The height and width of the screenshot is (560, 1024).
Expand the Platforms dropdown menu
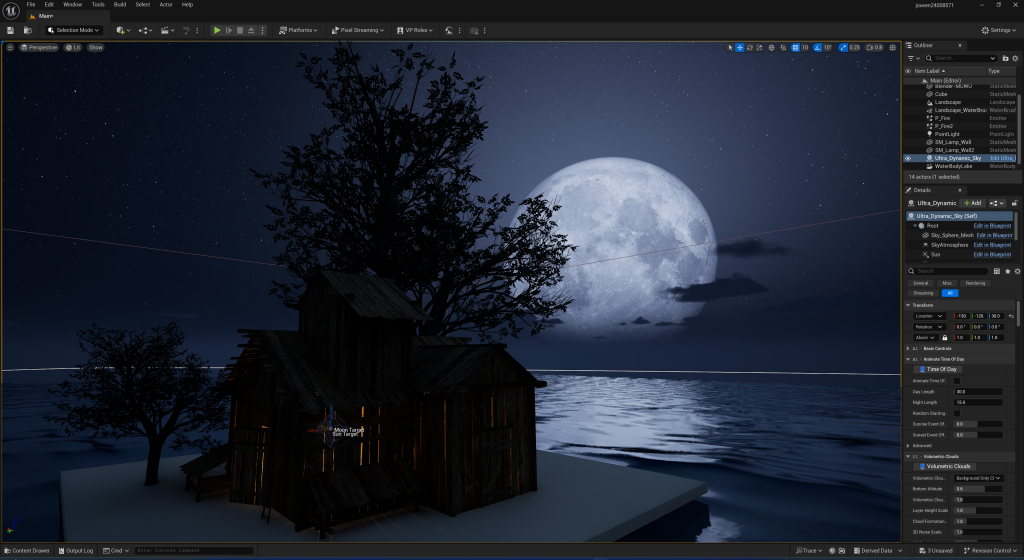296,30
